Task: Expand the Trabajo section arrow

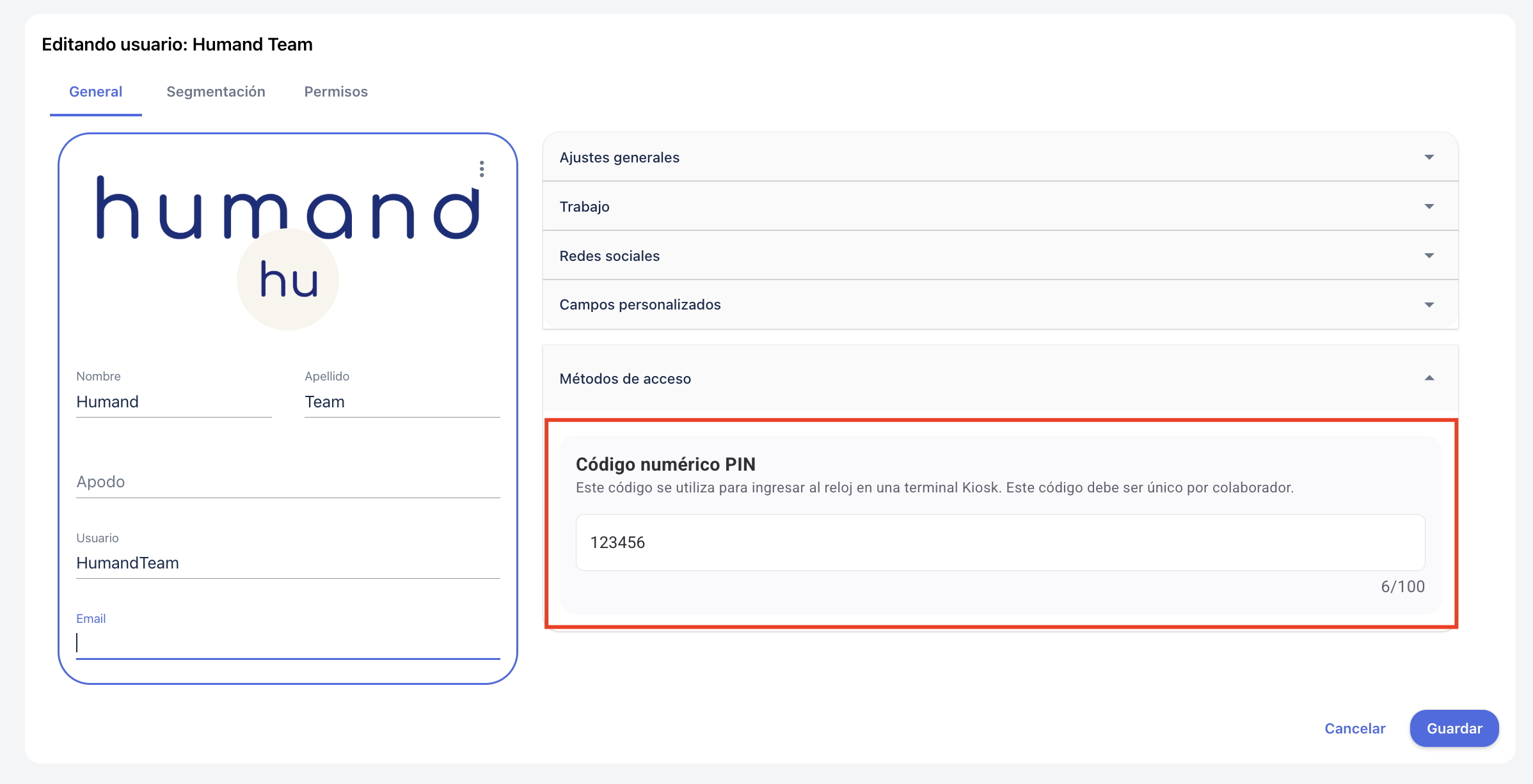Action: tap(1429, 207)
